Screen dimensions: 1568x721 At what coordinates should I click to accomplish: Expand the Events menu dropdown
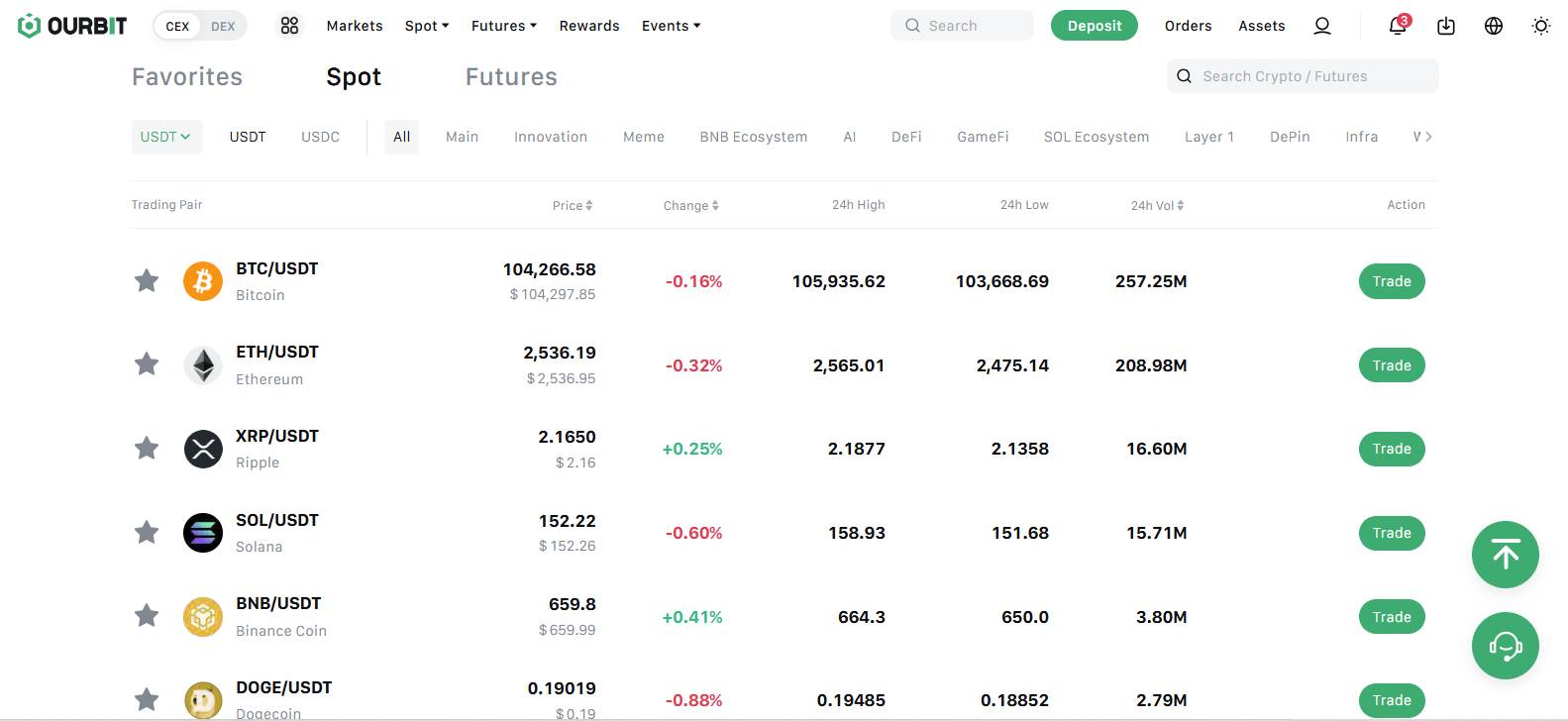tap(671, 26)
